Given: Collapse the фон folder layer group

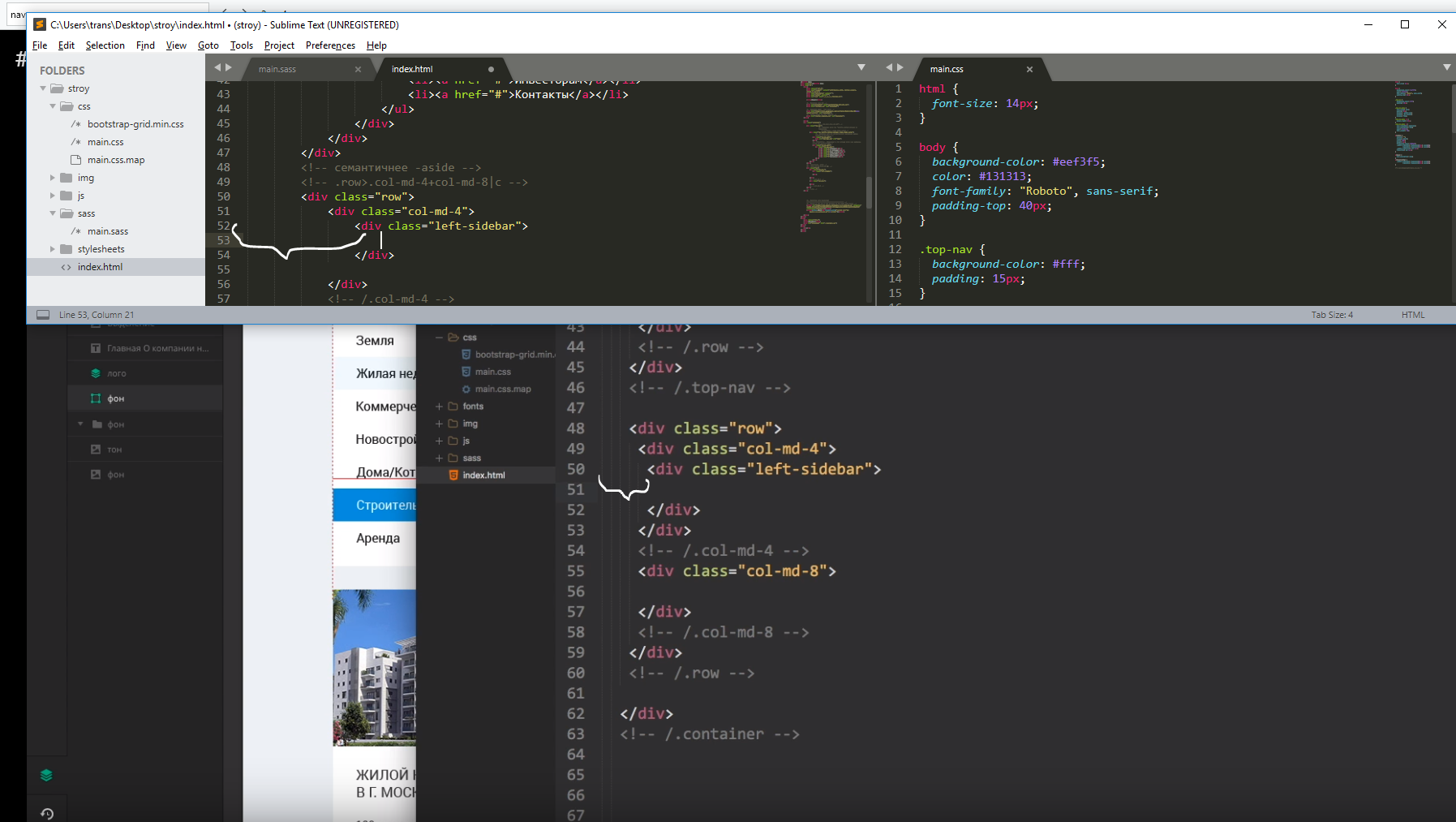Looking at the screenshot, I should point(80,424).
